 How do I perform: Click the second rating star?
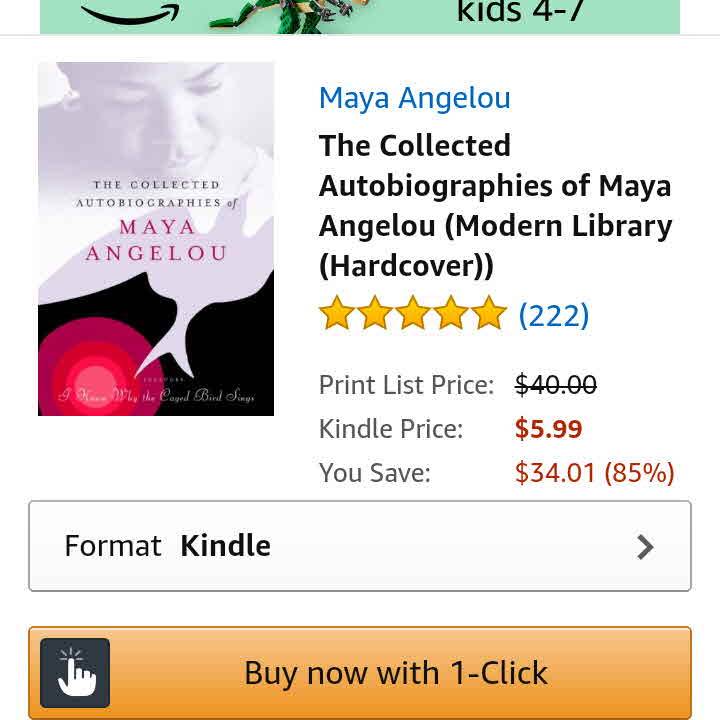375,314
